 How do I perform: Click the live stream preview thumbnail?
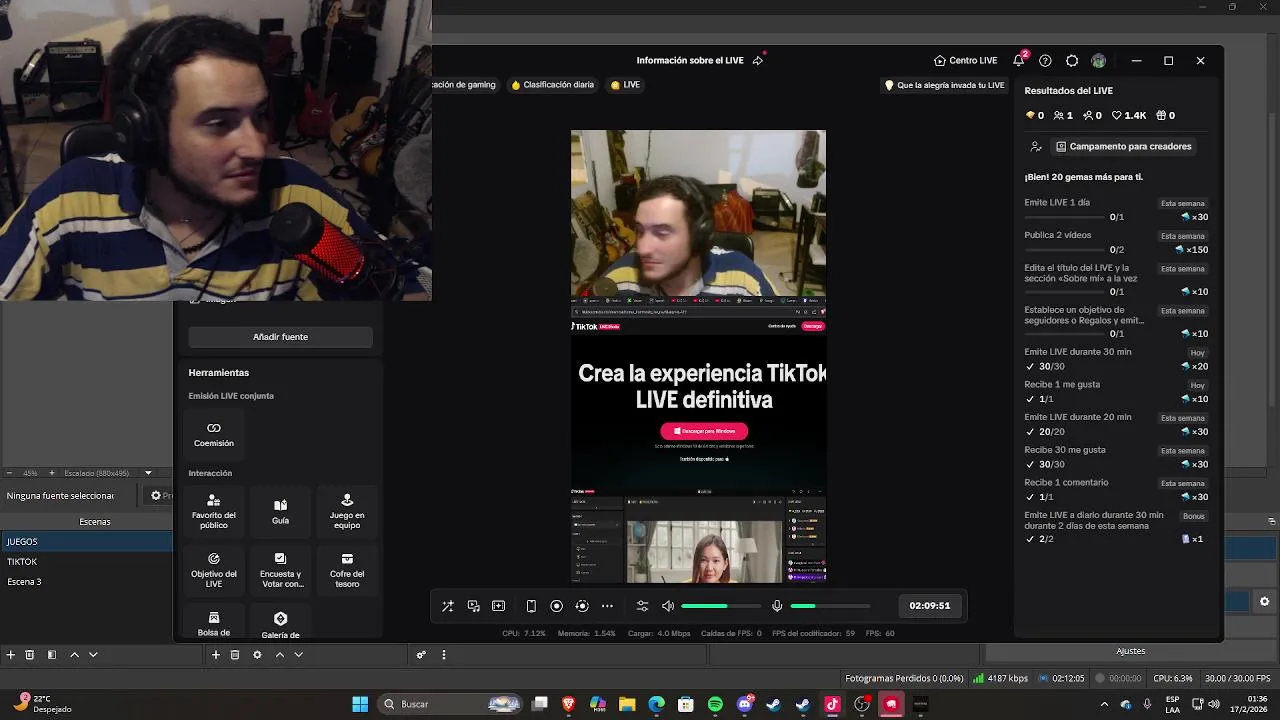pos(698,356)
